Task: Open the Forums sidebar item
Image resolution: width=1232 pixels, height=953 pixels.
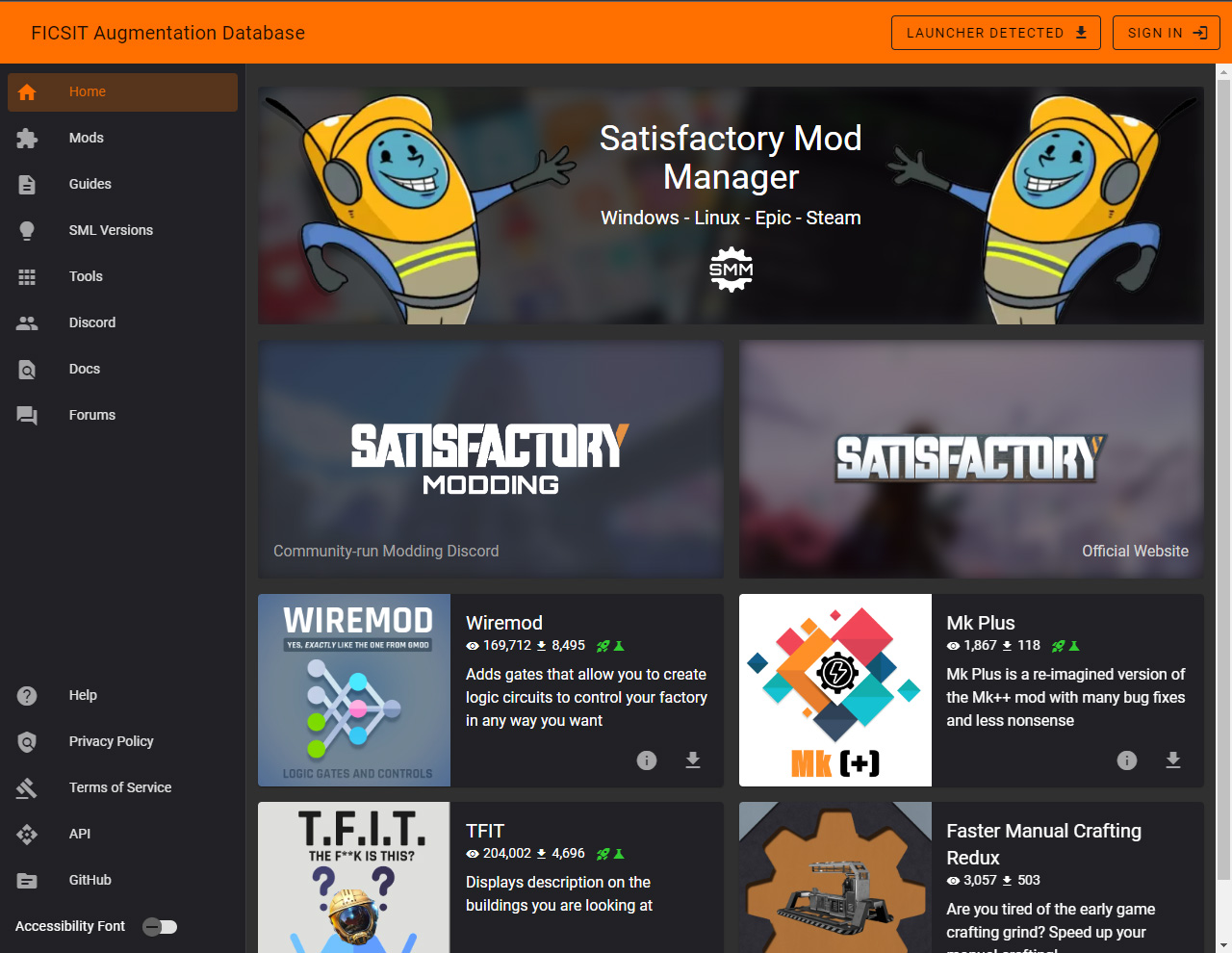Action: coord(92,416)
